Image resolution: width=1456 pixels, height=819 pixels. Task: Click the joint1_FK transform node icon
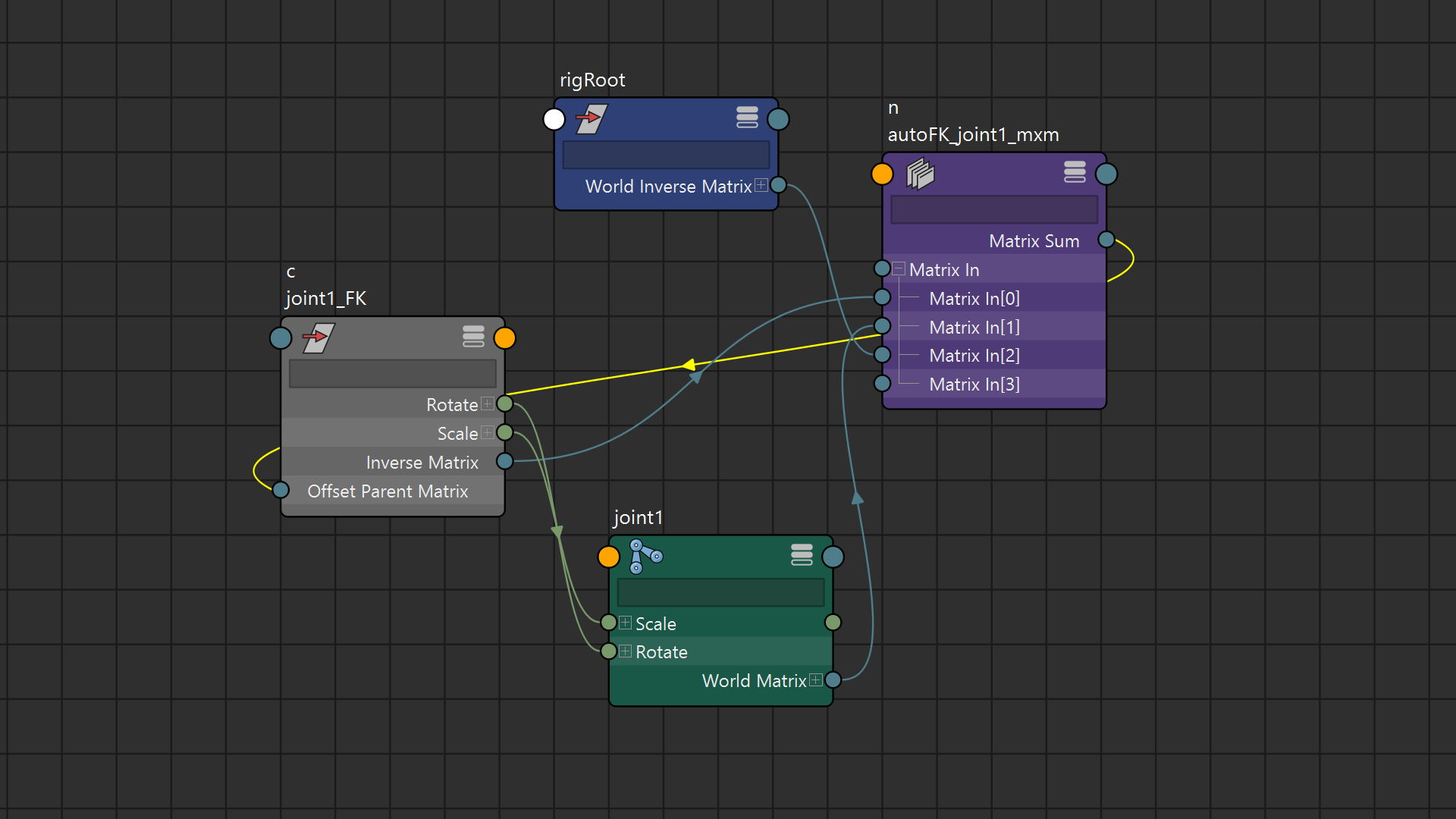[x=318, y=337]
